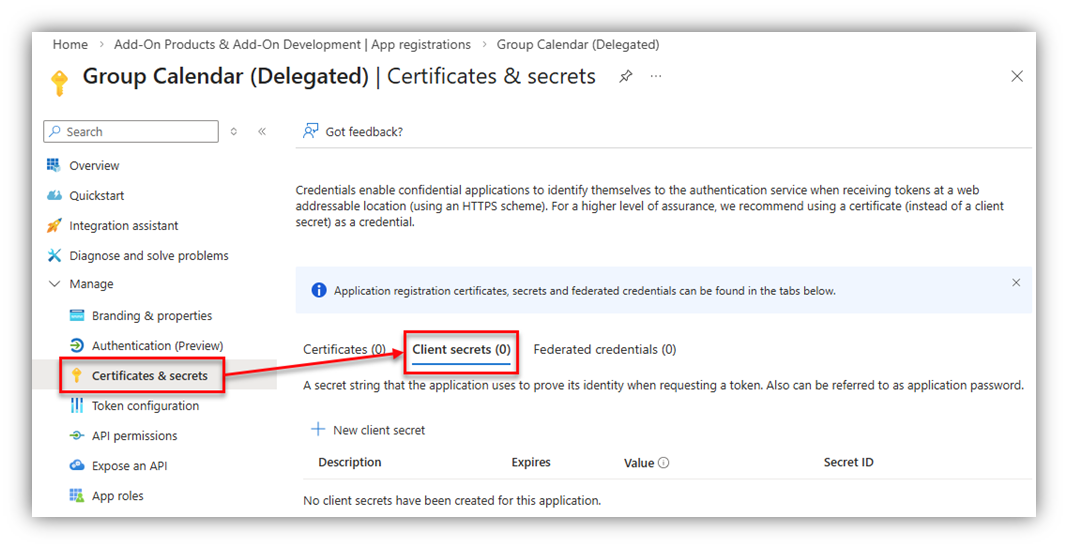
Task: Click the Value column info icon
Action: coord(664,463)
